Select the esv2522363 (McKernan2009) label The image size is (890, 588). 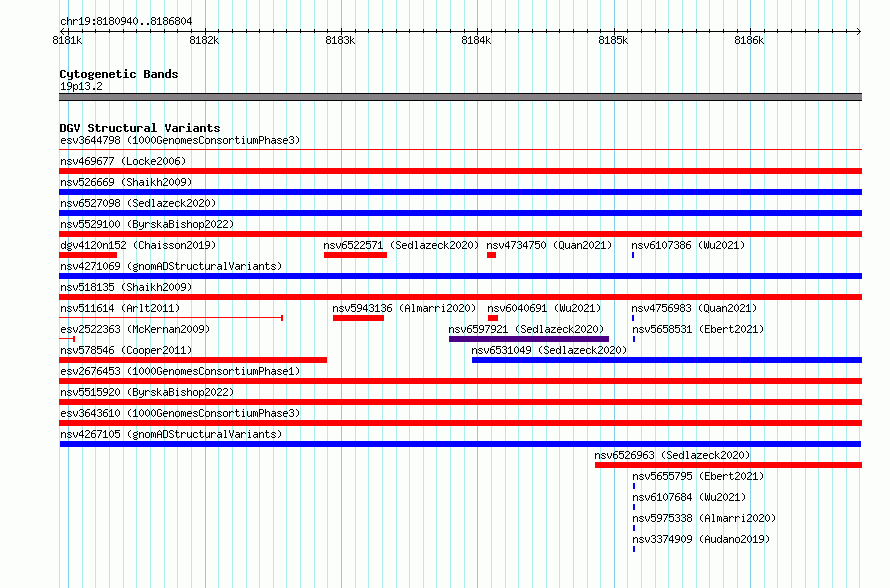tap(135, 329)
